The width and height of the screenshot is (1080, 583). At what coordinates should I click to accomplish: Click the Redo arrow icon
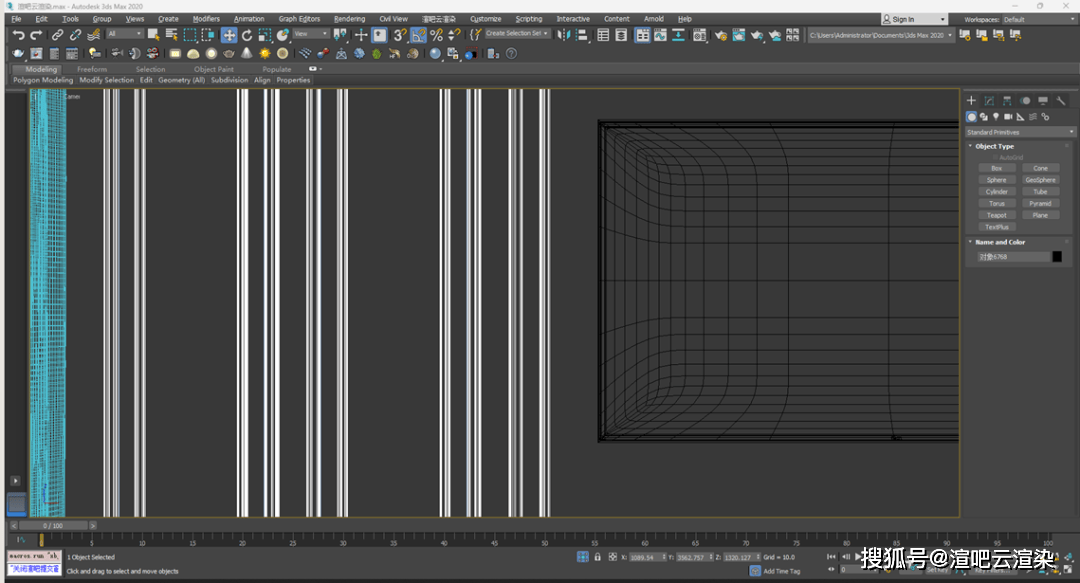[x=36, y=35]
